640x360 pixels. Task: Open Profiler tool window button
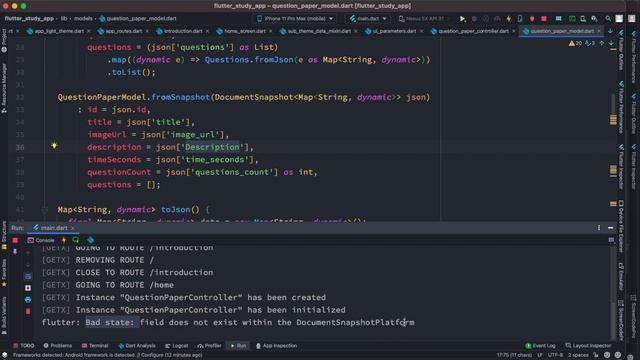pyautogui.click(x=209, y=346)
